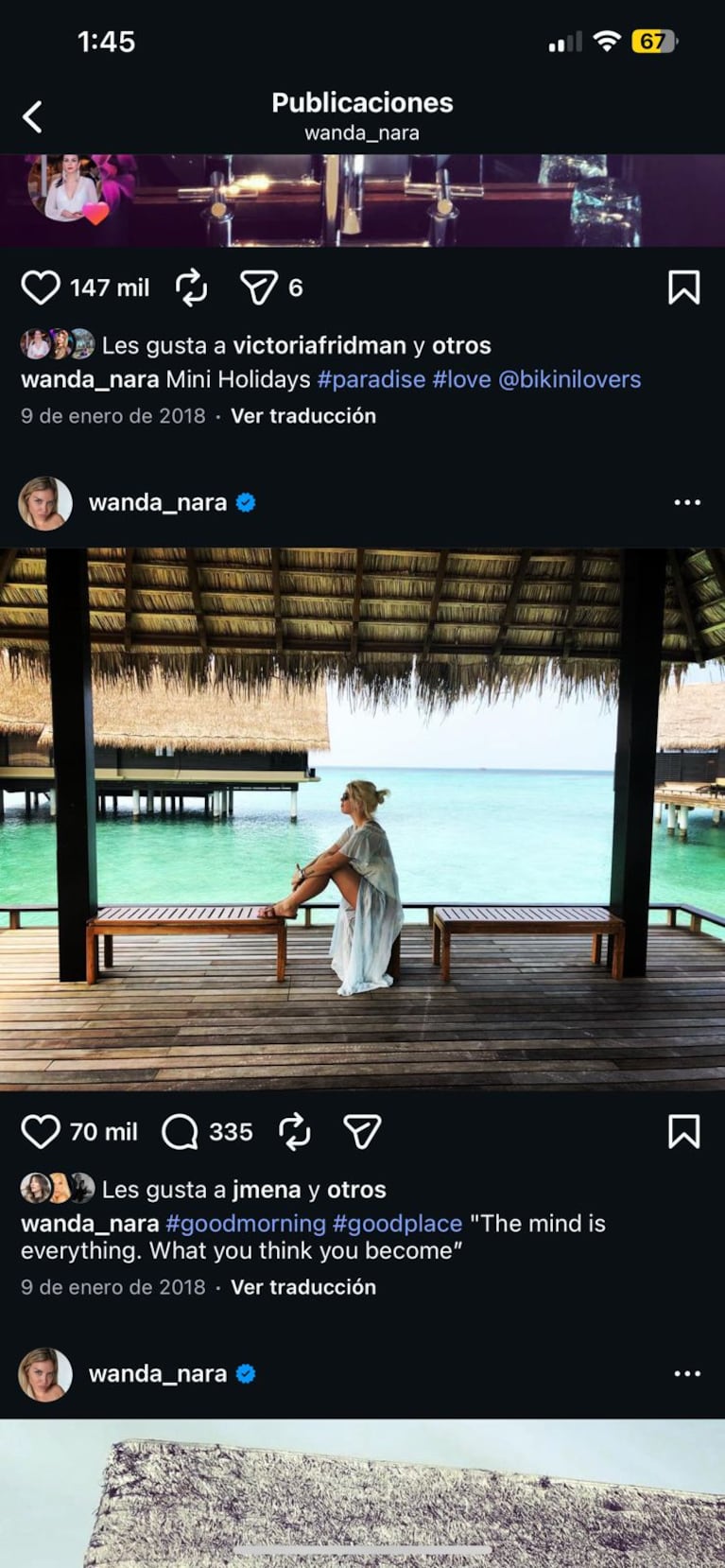Image resolution: width=725 pixels, height=1568 pixels.
Task: Open the #paradise hashtag
Action: click(364, 378)
